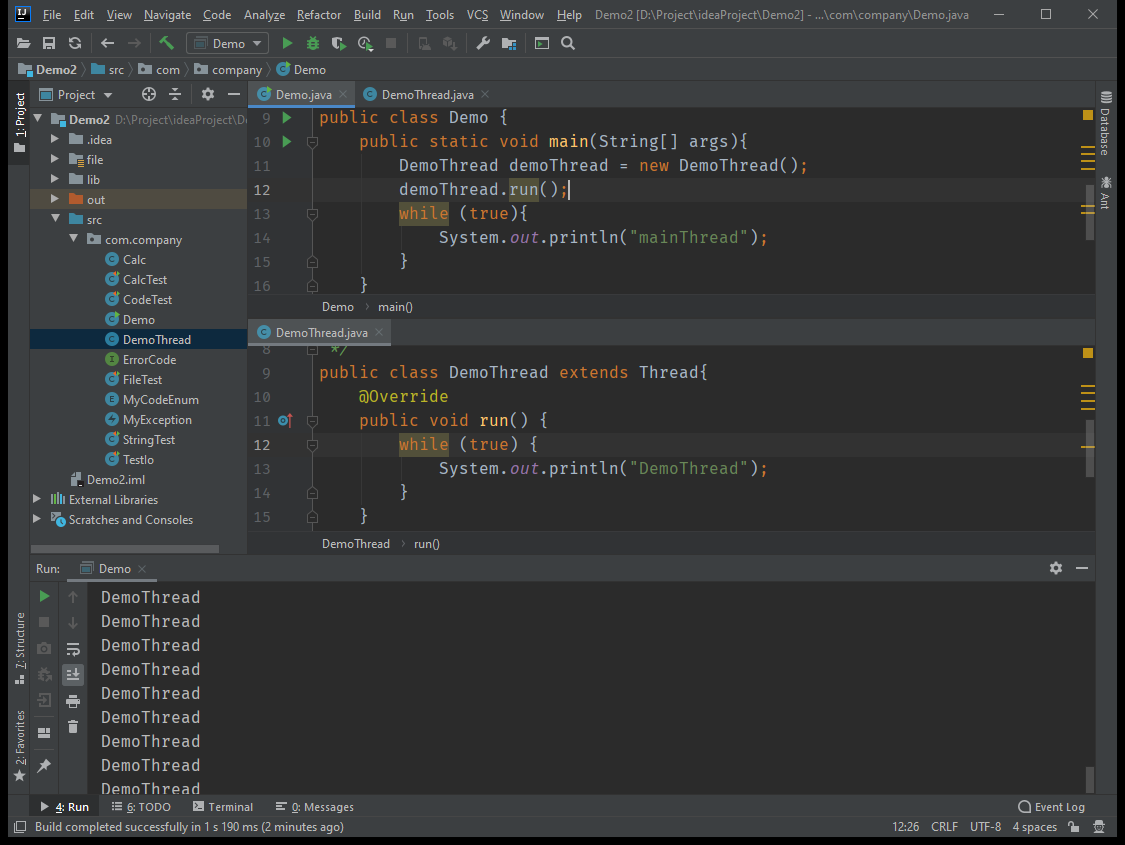Click run gutter arrow beside main method

[287, 141]
